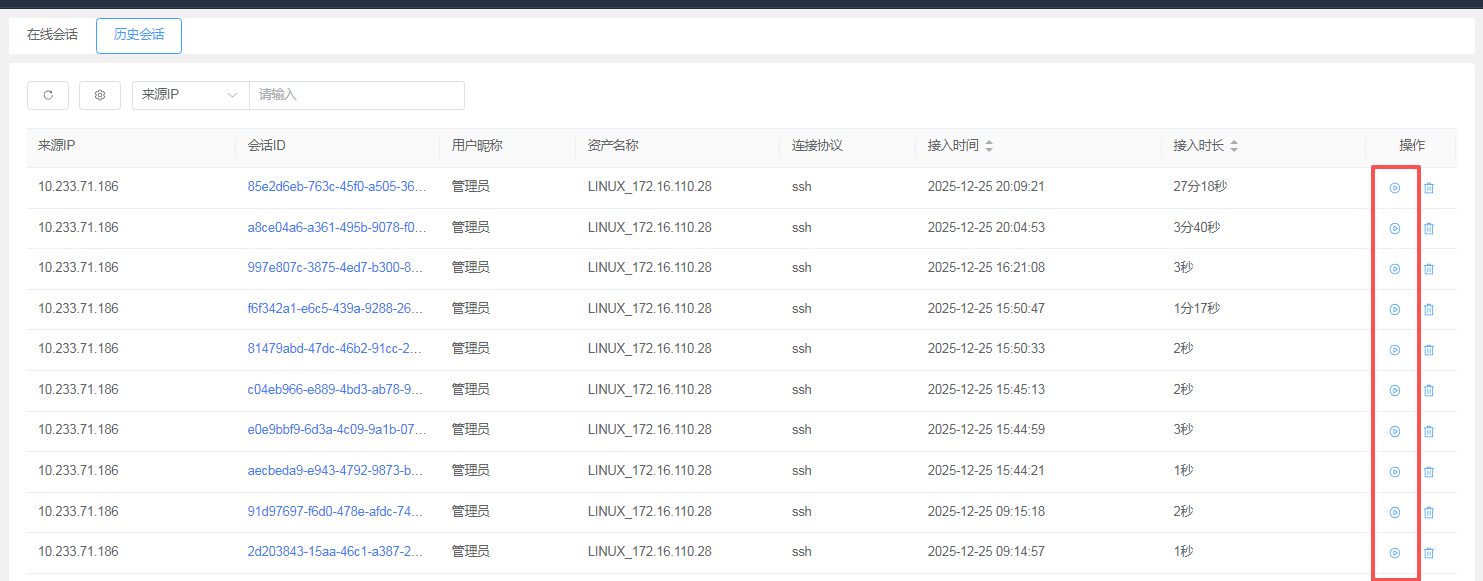Play back session 2d203843 recording

point(1395,552)
